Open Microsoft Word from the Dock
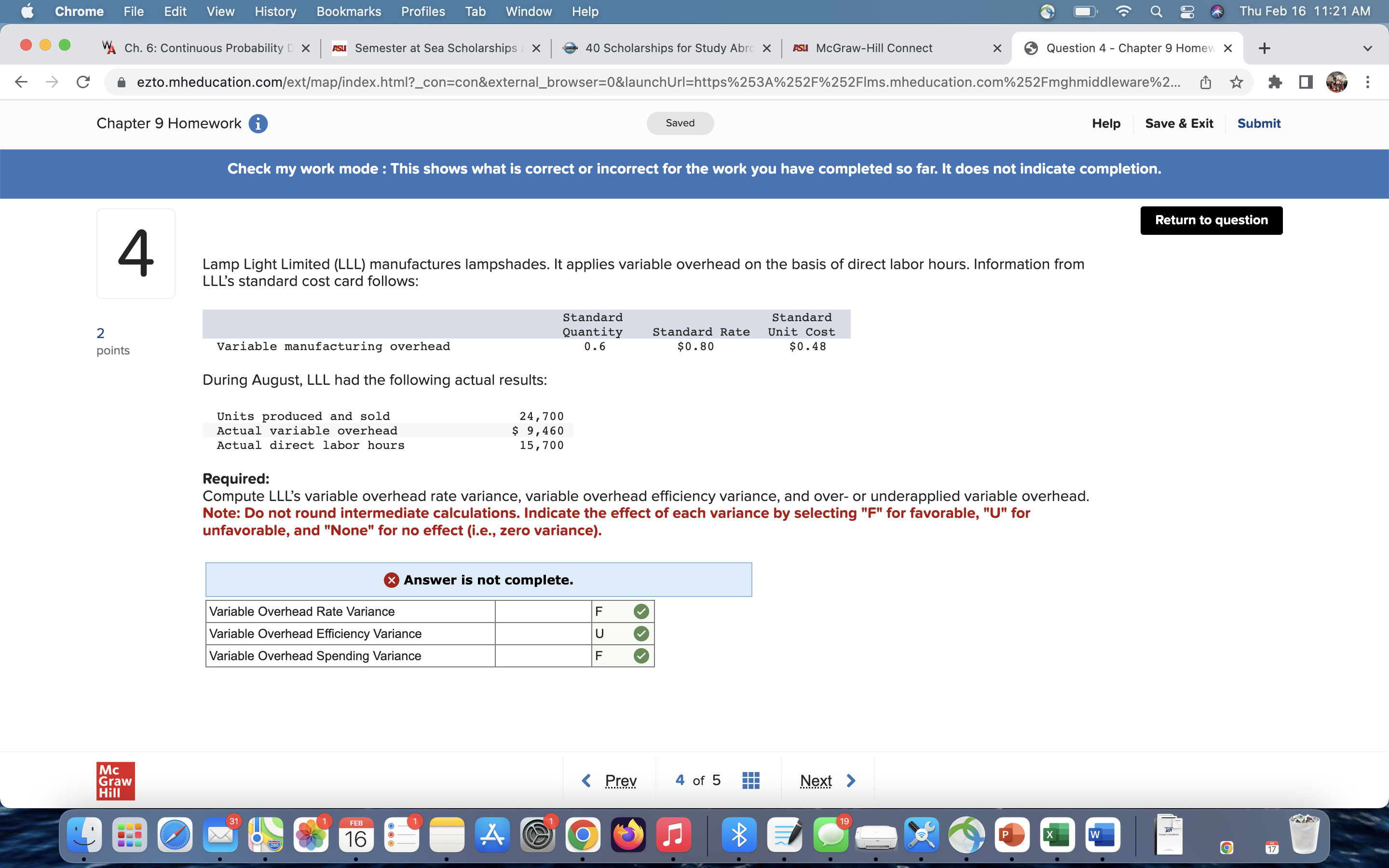The width and height of the screenshot is (1389, 868). (1103, 836)
